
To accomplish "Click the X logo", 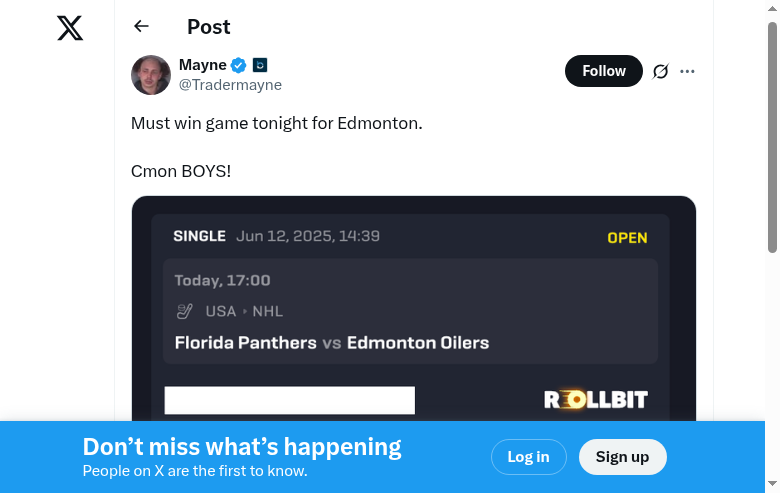I will click(70, 28).
